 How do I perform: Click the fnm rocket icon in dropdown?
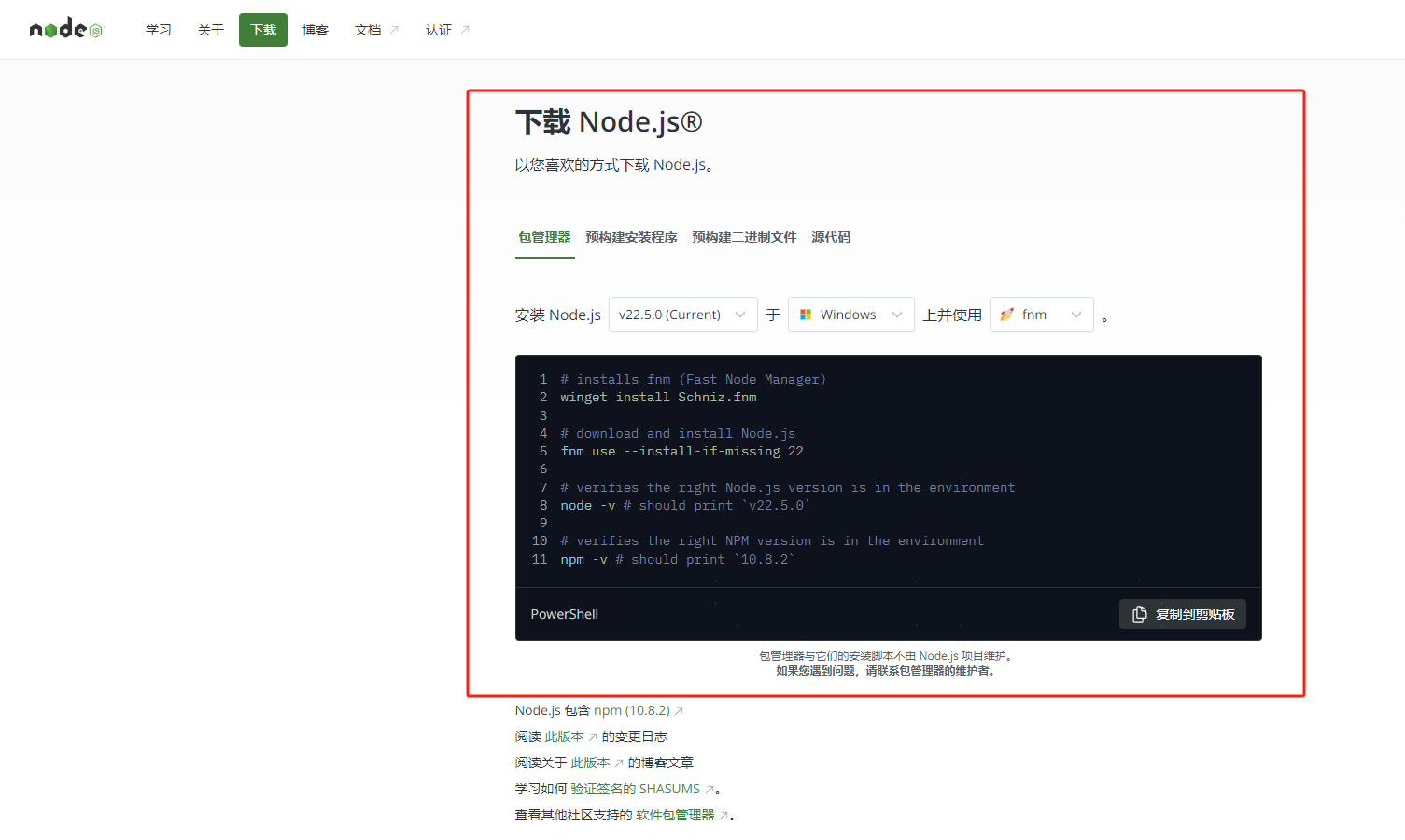tap(1006, 315)
